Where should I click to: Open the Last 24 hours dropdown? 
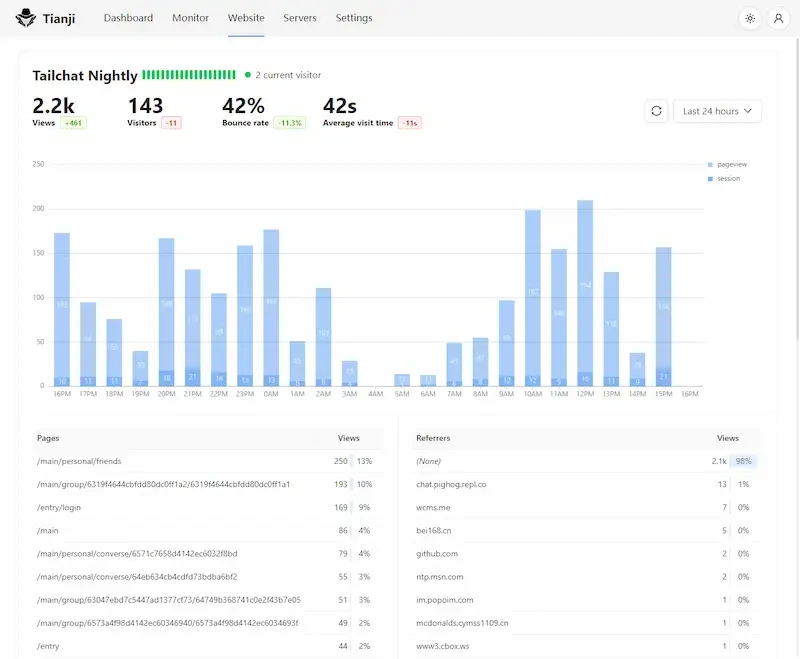717,111
